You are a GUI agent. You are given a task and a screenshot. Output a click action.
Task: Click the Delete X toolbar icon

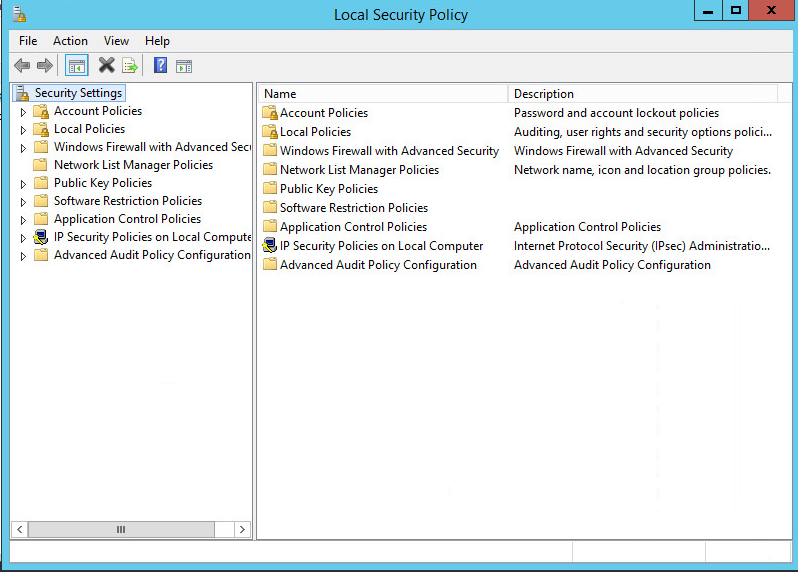[x=106, y=66]
